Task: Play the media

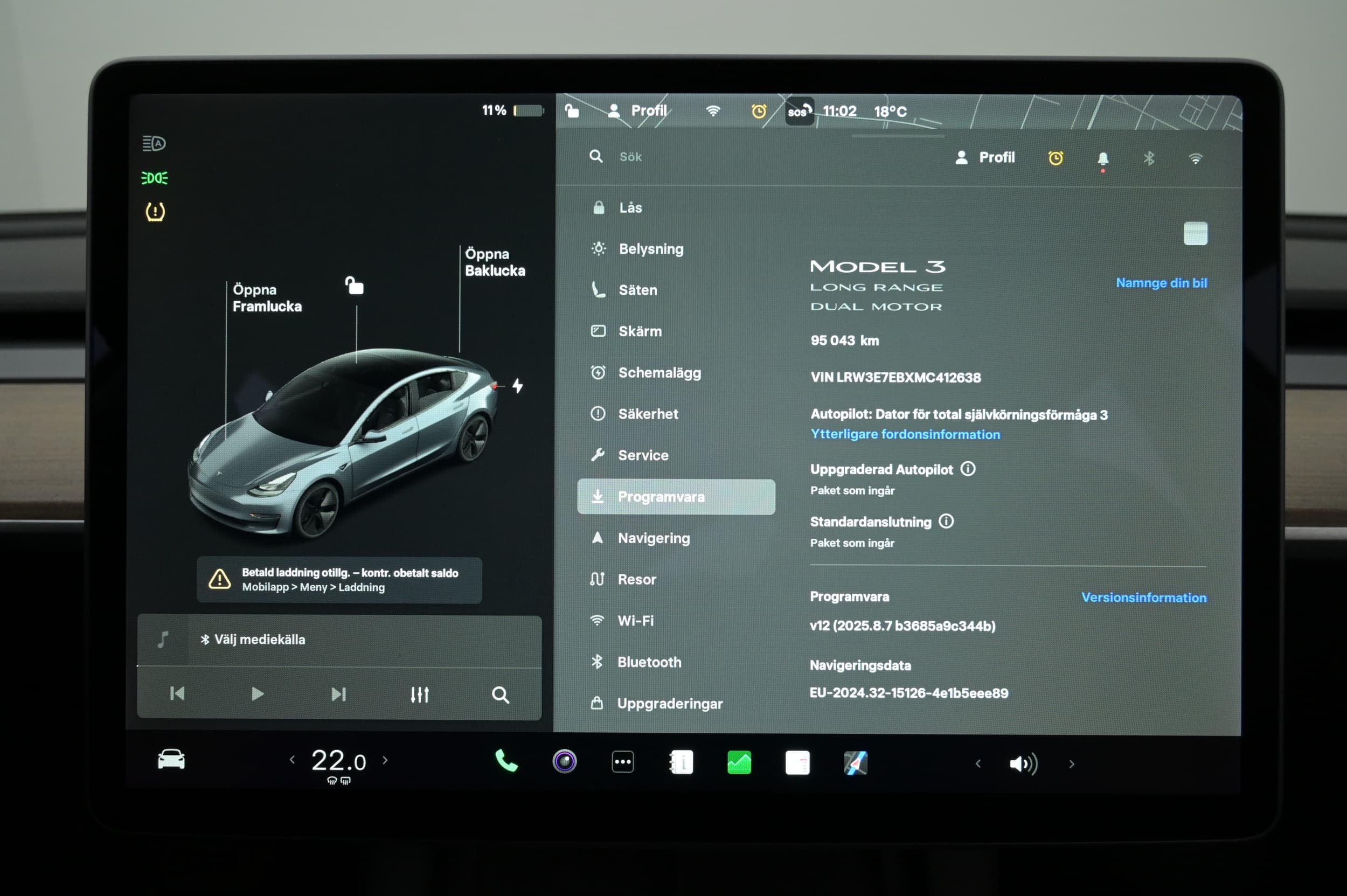Action: (x=258, y=694)
